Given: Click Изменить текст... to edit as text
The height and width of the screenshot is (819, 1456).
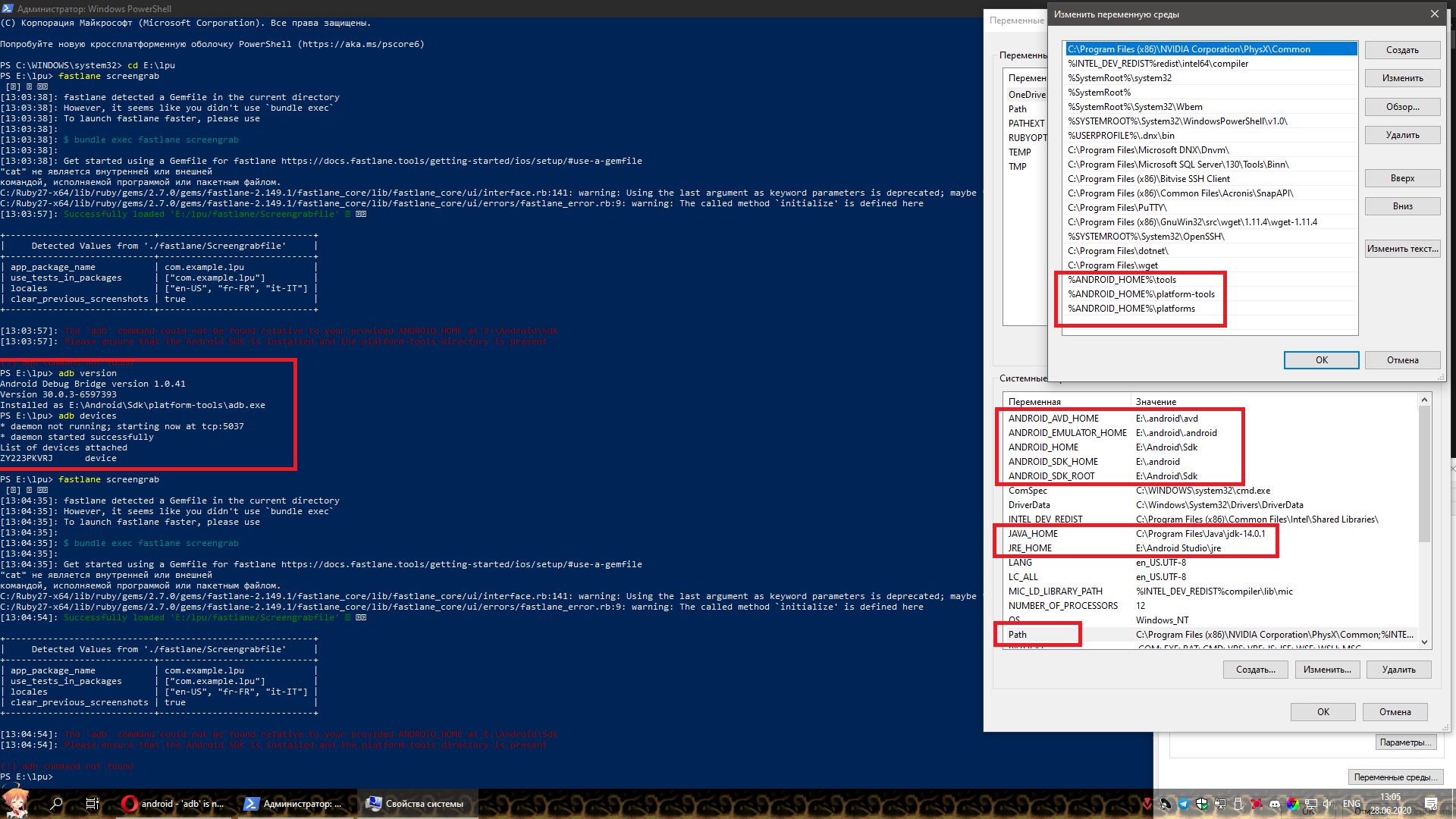Looking at the screenshot, I should pyautogui.click(x=1402, y=249).
